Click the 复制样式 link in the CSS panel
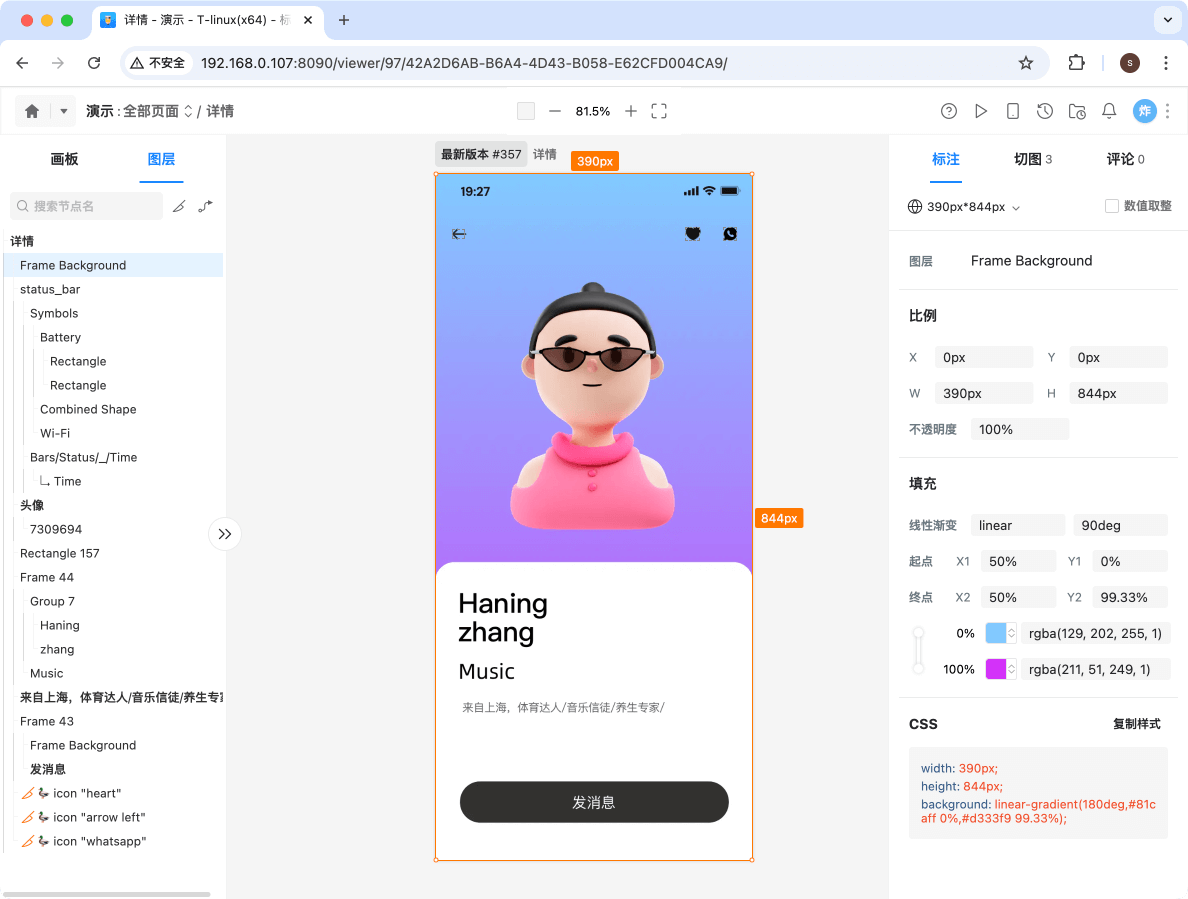 tap(1137, 724)
